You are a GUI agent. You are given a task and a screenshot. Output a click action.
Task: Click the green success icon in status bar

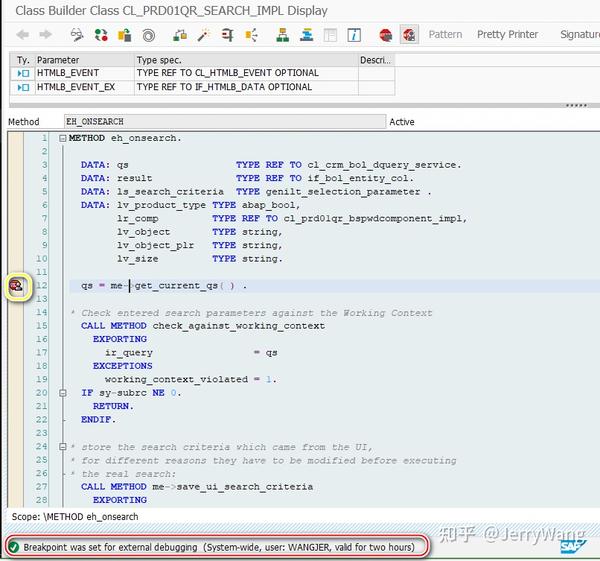13,547
